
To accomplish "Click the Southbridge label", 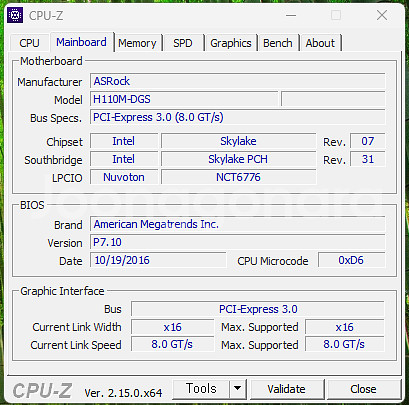I will pos(53,160).
